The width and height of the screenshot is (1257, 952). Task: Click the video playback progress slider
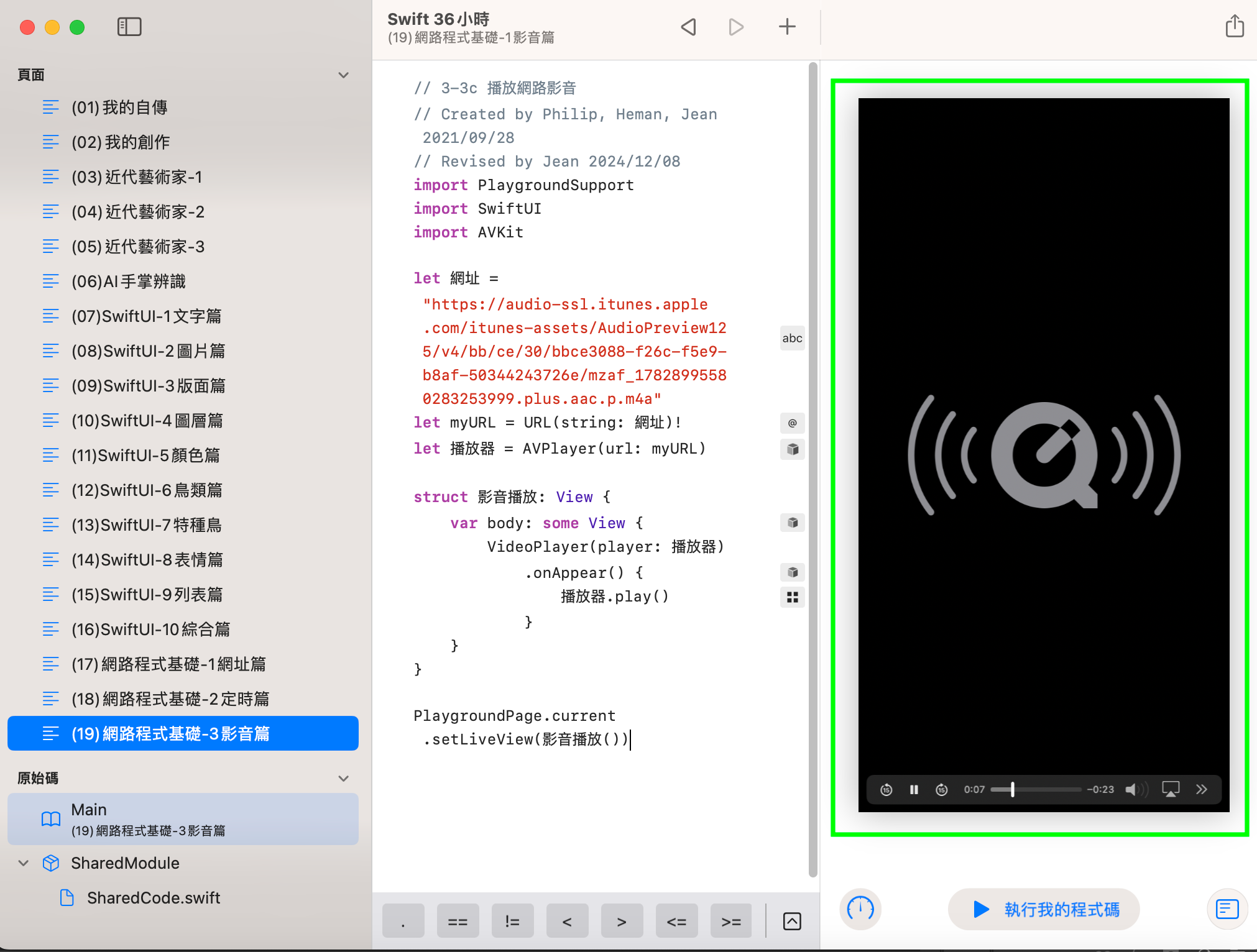tap(1036, 789)
